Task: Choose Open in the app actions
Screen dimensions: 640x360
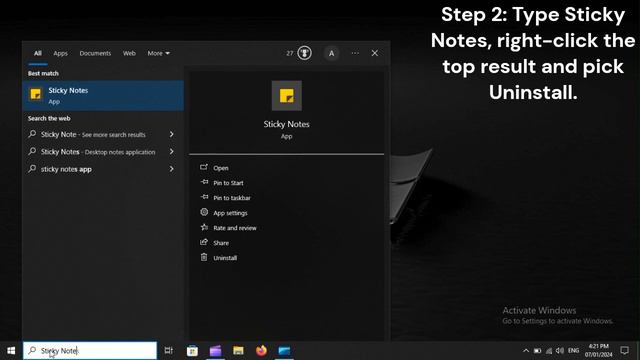Action: coord(221,168)
